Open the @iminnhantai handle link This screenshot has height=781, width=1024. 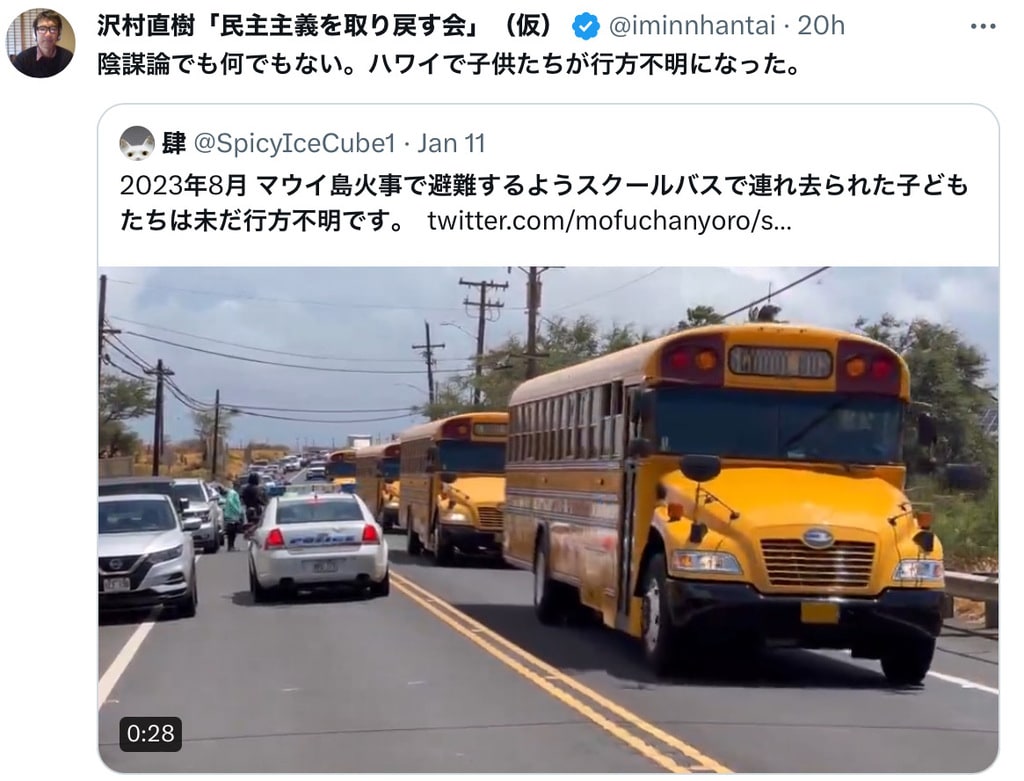(692, 26)
